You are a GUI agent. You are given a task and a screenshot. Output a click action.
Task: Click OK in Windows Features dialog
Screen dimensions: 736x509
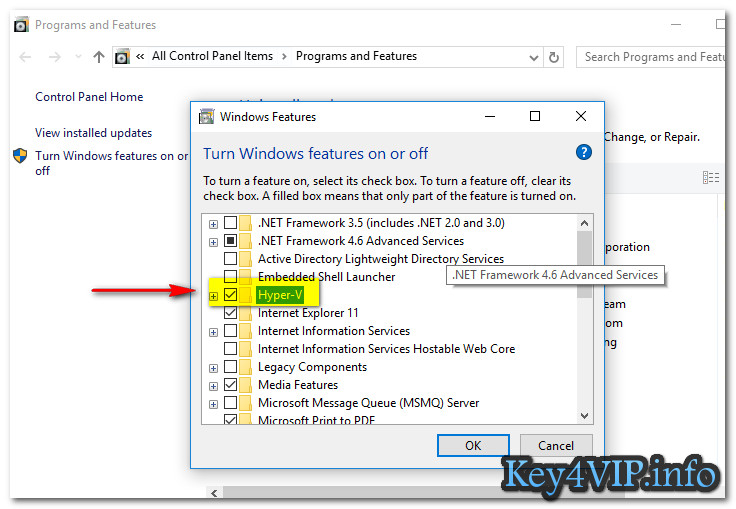pos(473,445)
